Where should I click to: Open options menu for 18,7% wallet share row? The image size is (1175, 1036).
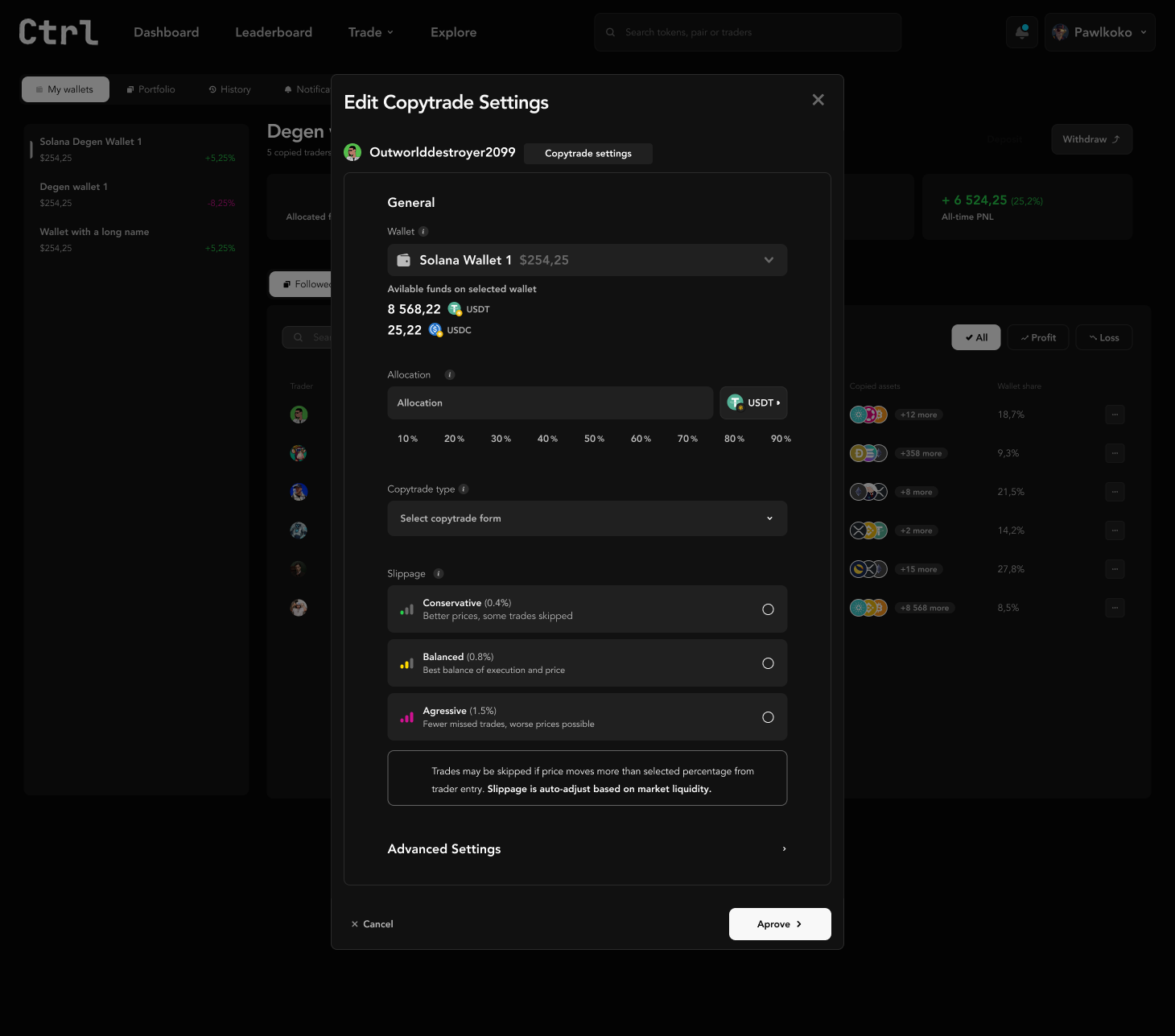coord(1115,415)
